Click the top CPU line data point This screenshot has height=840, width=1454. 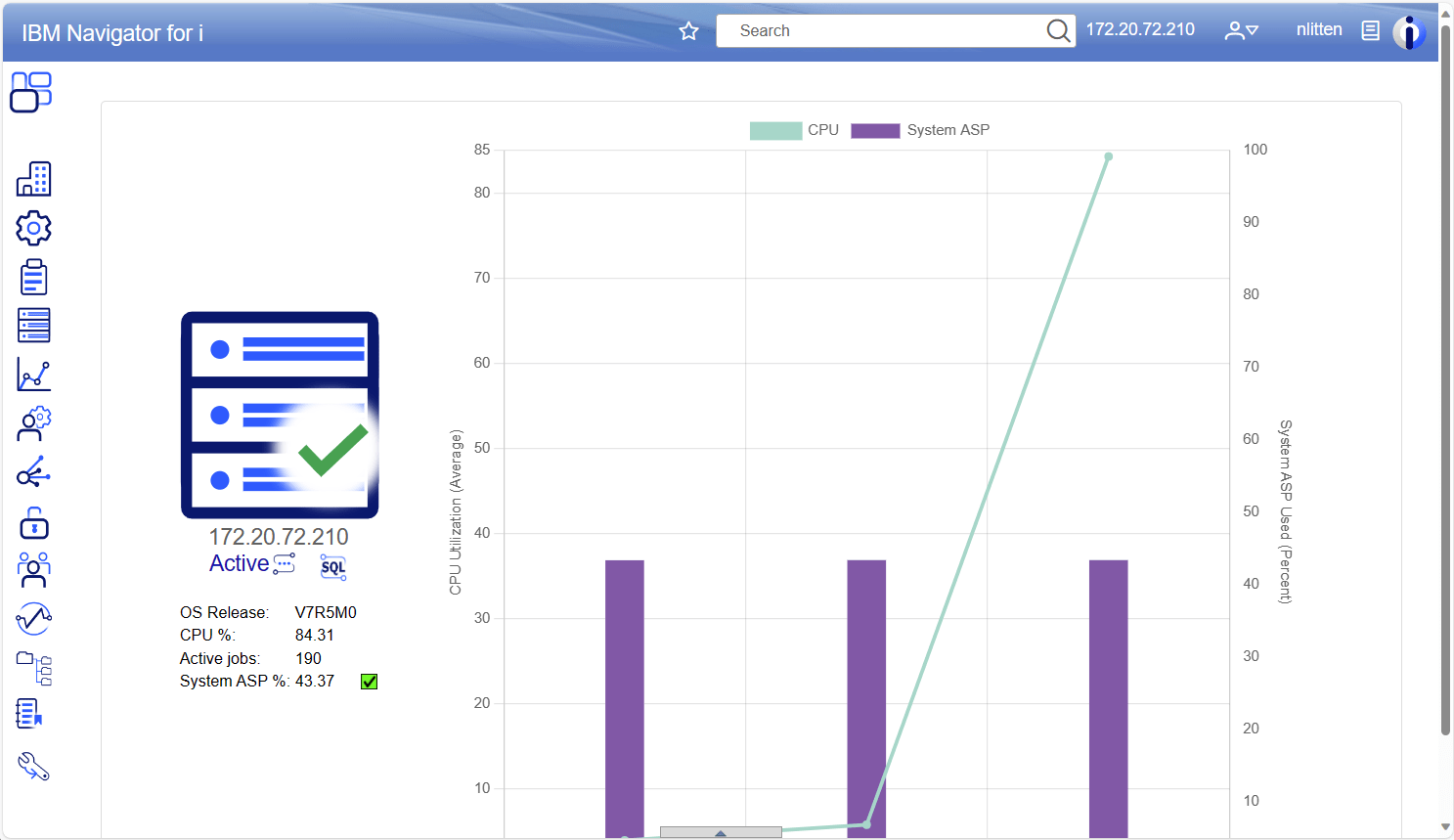(x=1108, y=156)
